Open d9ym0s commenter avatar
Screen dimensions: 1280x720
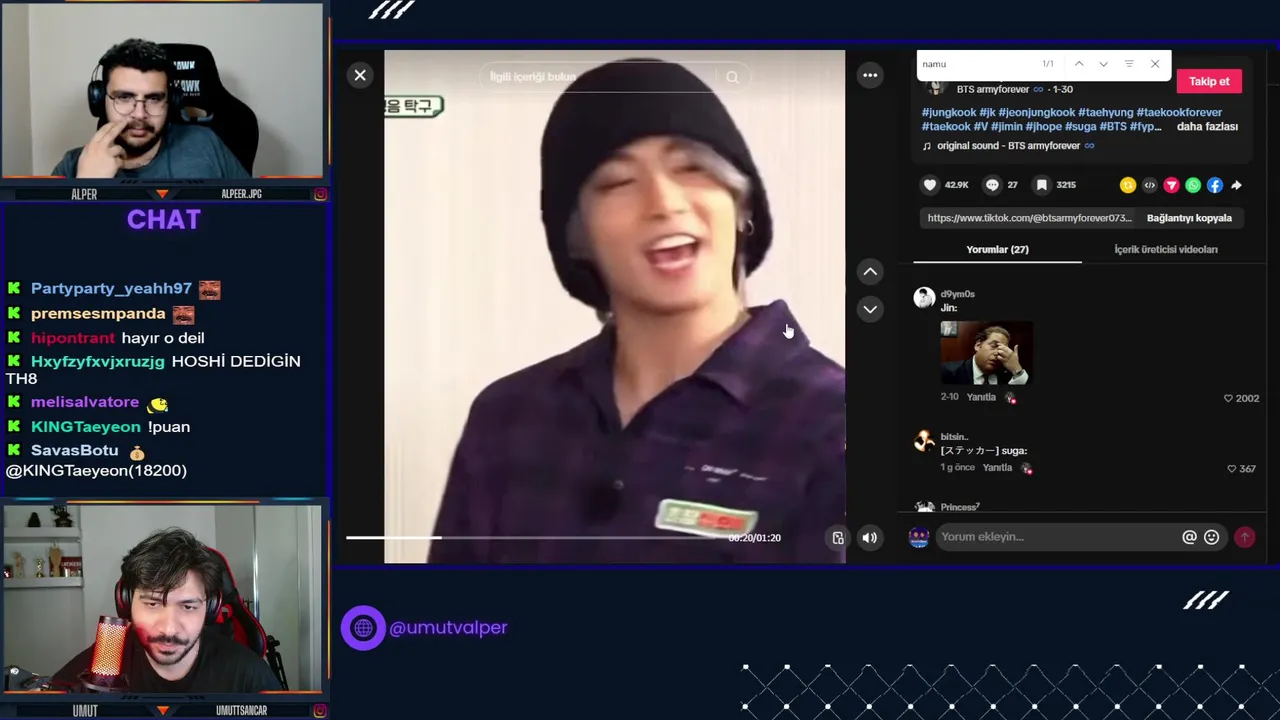[x=924, y=297]
